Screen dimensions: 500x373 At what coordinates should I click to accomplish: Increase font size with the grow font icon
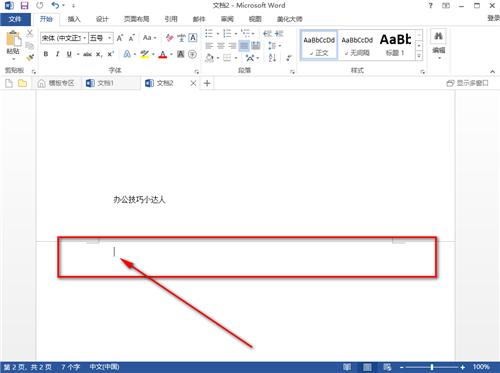(x=120, y=38)
